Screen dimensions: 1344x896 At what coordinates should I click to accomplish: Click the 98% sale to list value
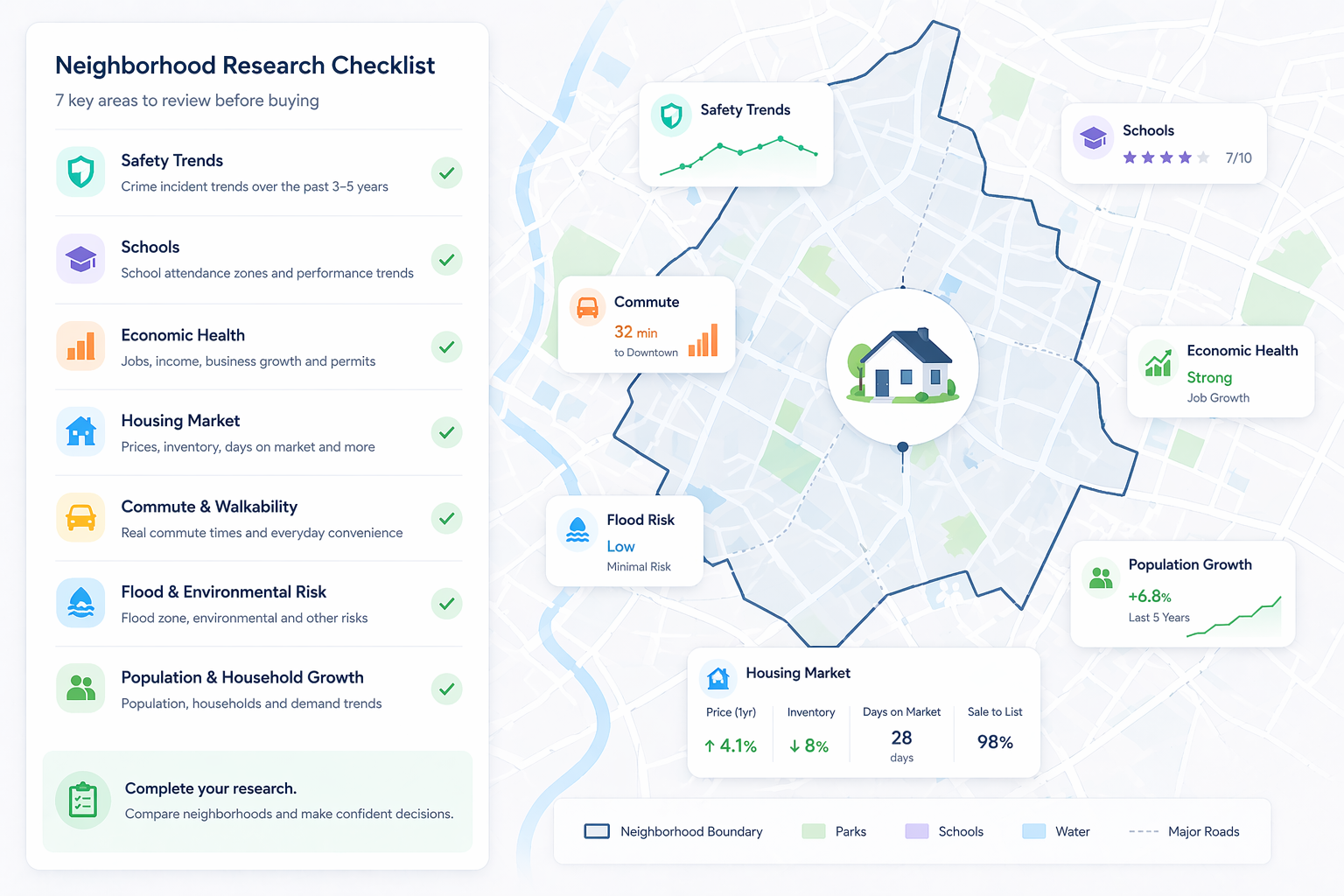[x=995, y=742]
